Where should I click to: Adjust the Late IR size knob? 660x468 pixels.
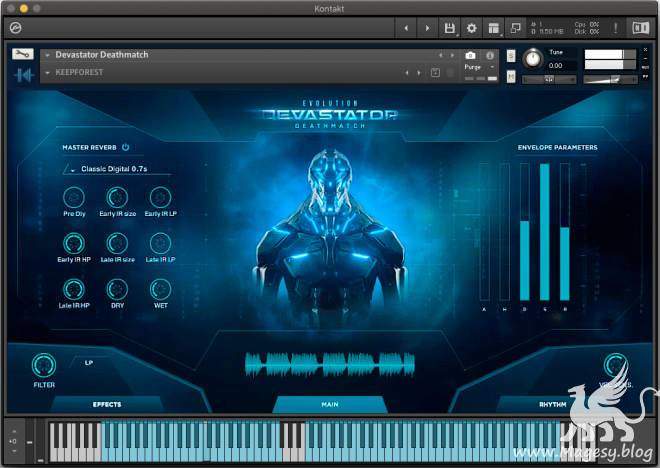point(117,243)
